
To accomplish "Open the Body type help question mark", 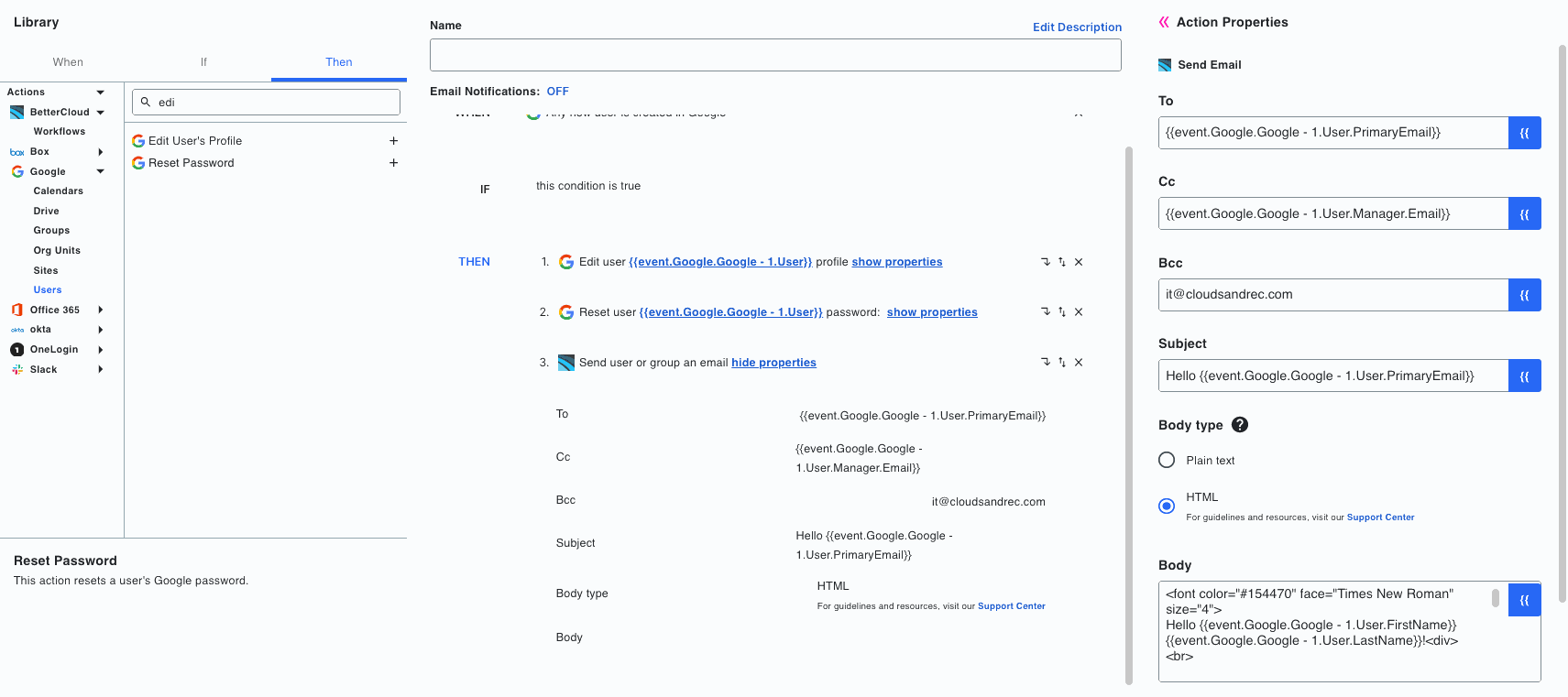I will point(1240,425).
